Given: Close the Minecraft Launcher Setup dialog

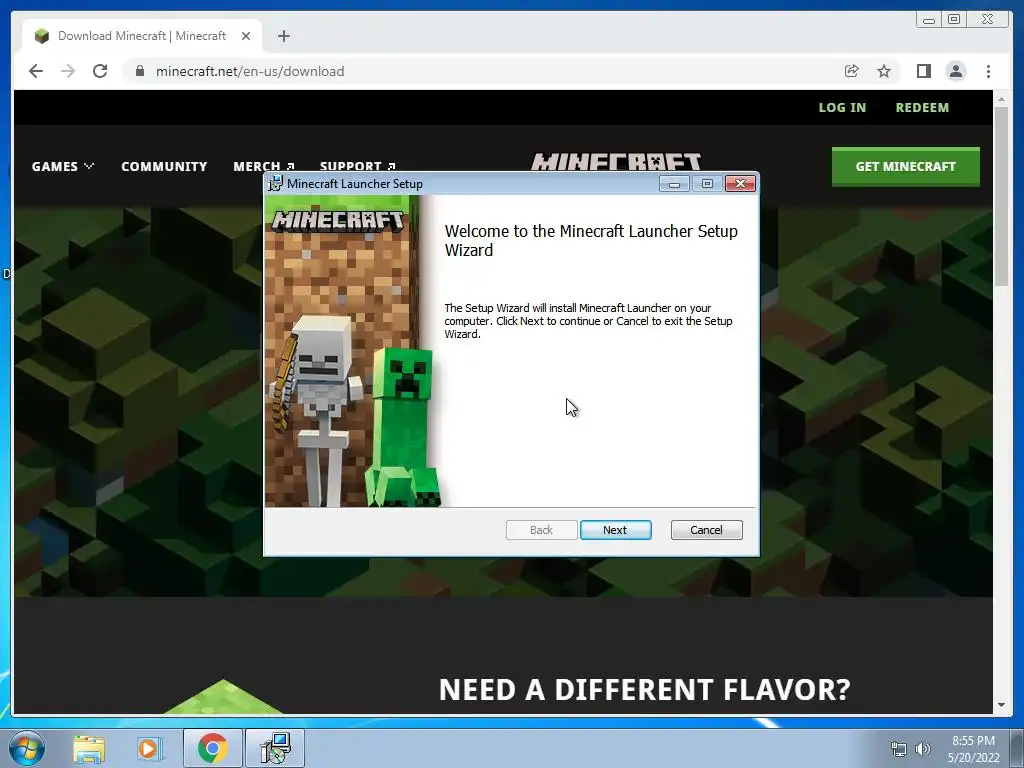Looking at the screenshot, I should point(740,184).
